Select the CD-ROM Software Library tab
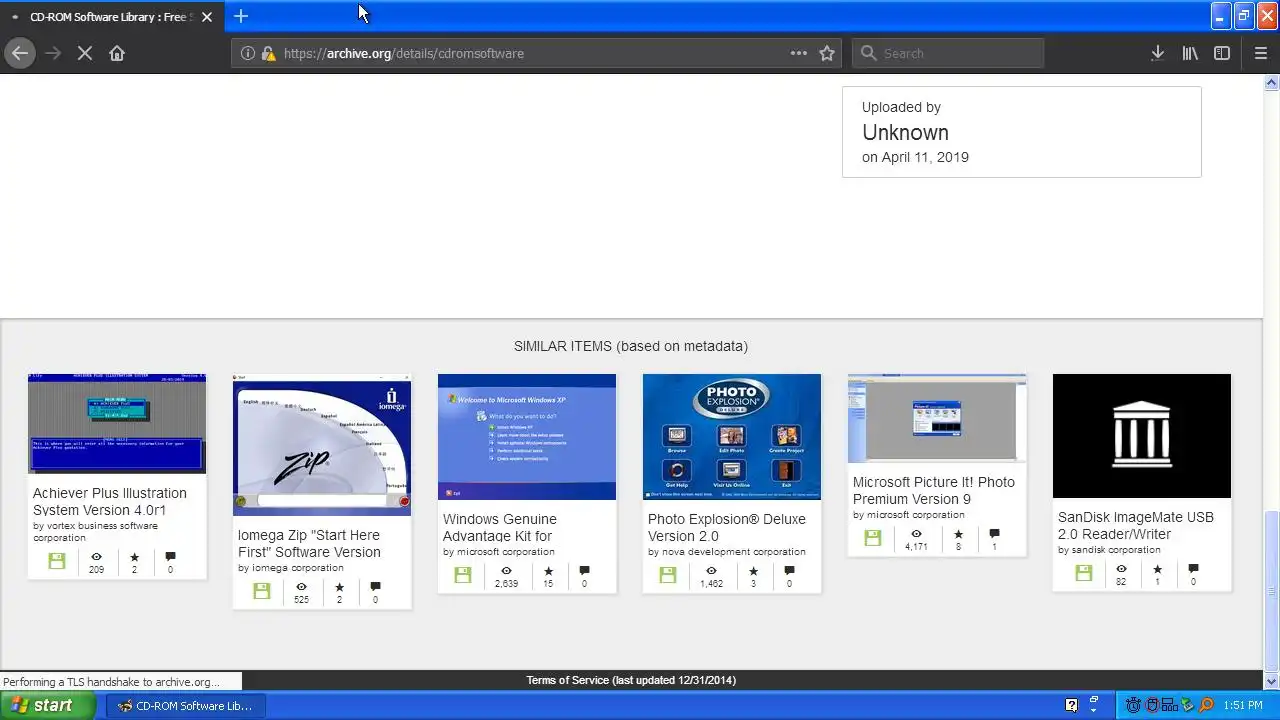1280x720 pixels. coord(110,17)
